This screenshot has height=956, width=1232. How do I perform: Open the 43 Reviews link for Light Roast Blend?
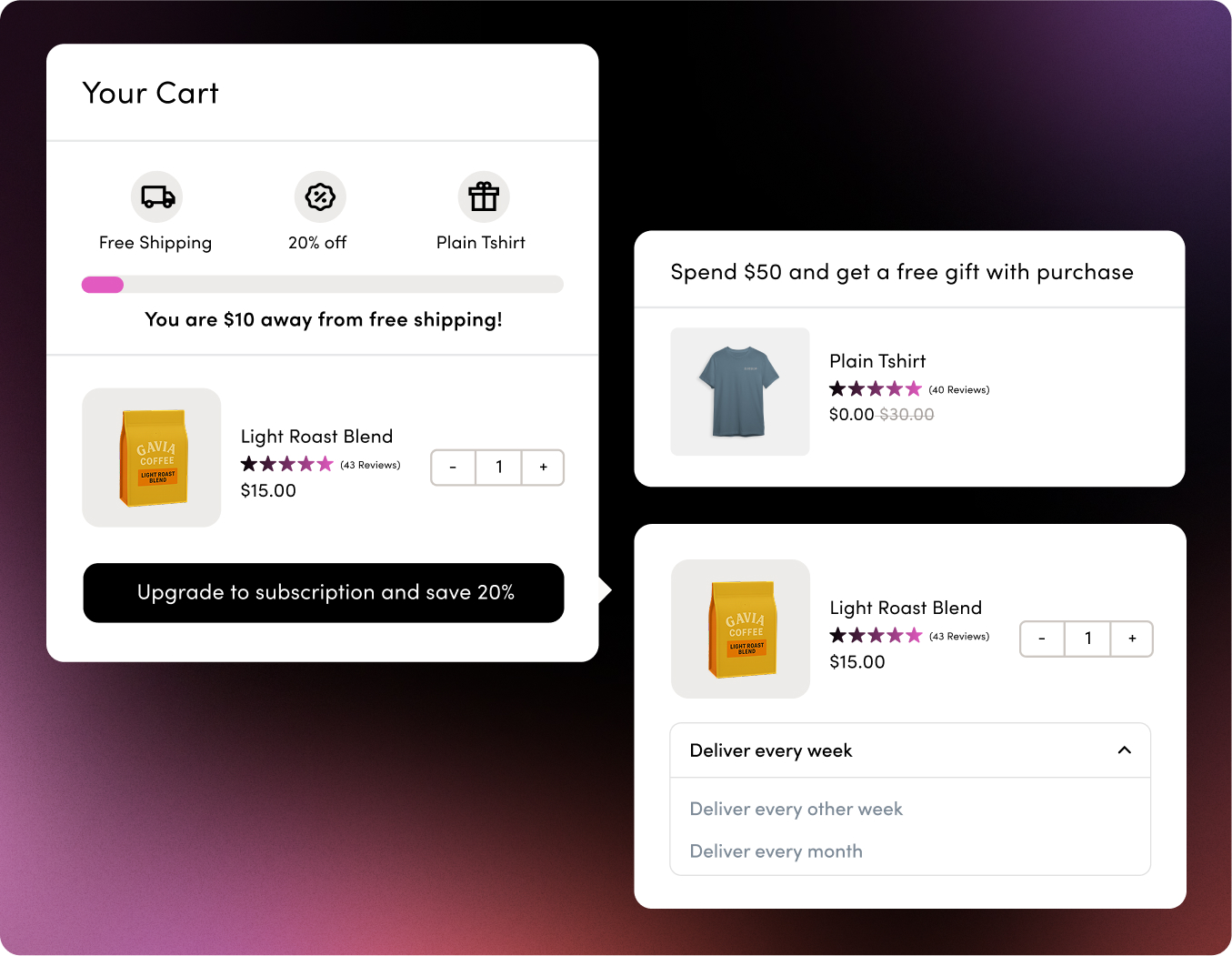370,464
